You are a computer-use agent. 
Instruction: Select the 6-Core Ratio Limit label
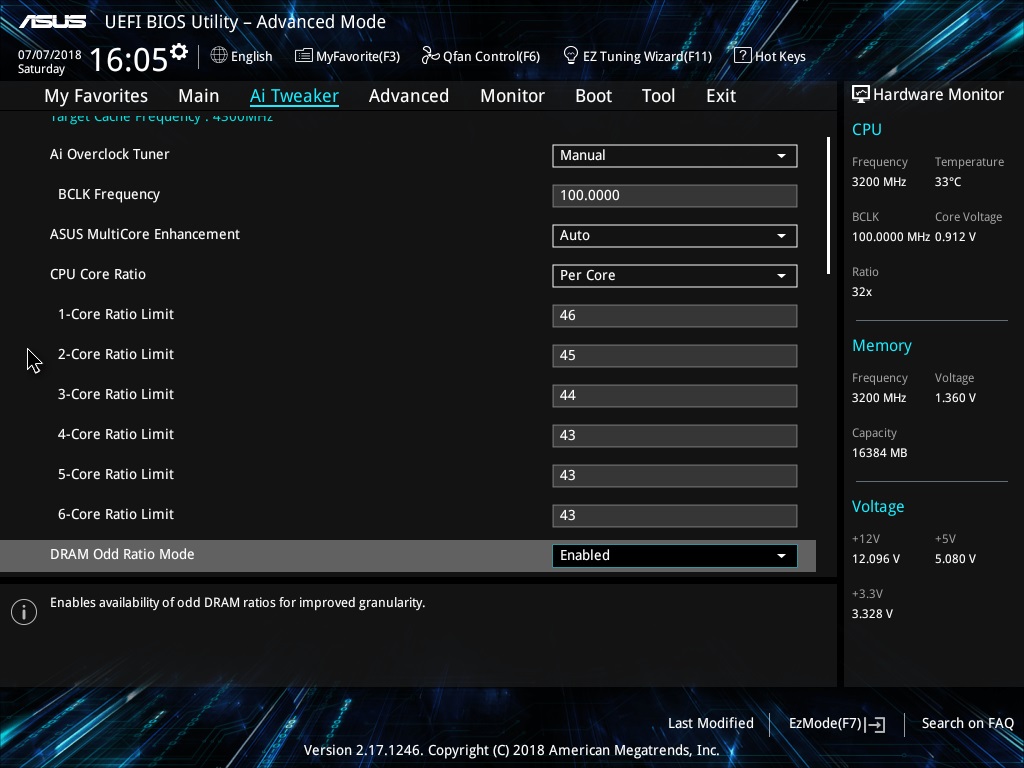(x=116, y=514)
